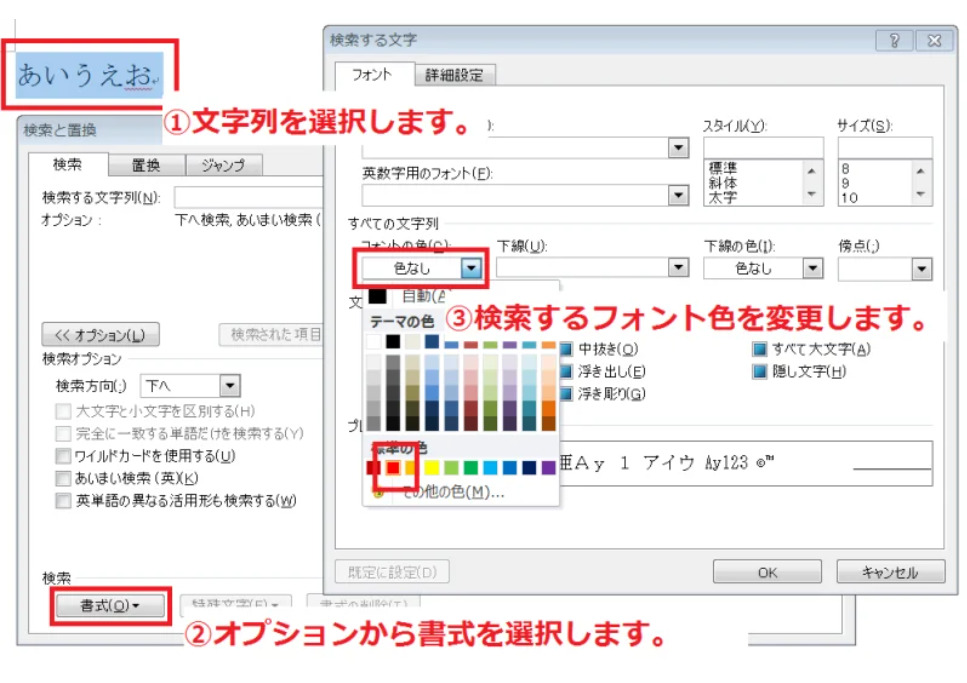
Task: Click the 書式 format button
Action: click(x=109, y=605)
